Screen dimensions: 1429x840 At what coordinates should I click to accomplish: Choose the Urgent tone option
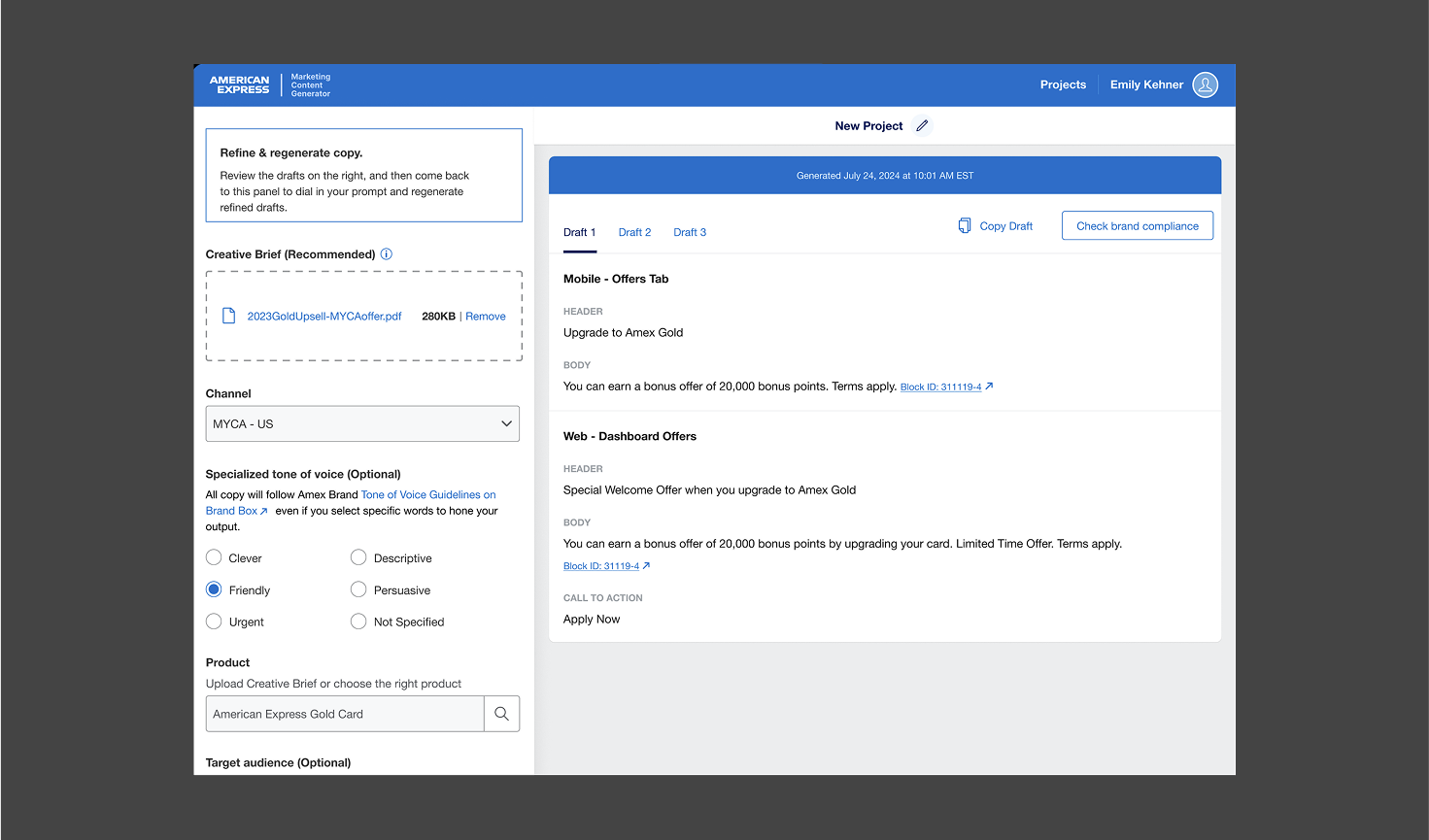pyautogui.click(x=214, y=622)
